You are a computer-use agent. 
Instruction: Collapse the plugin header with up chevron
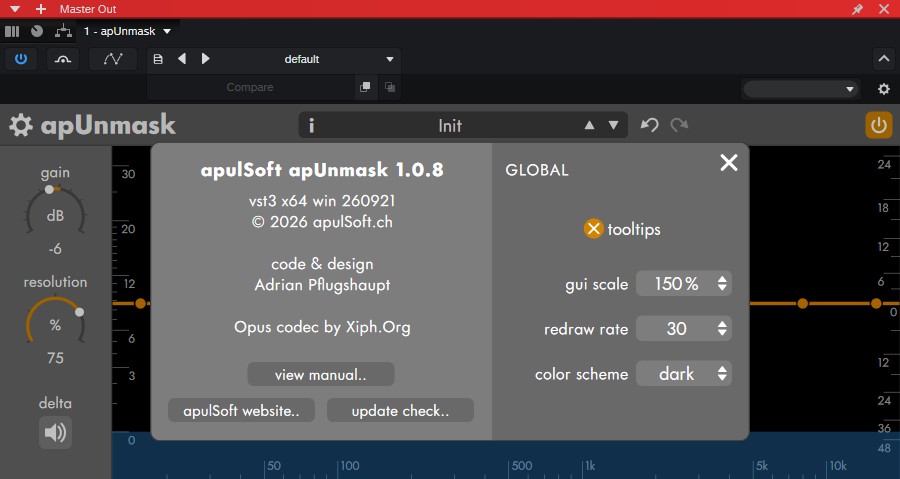click(884, 59)
